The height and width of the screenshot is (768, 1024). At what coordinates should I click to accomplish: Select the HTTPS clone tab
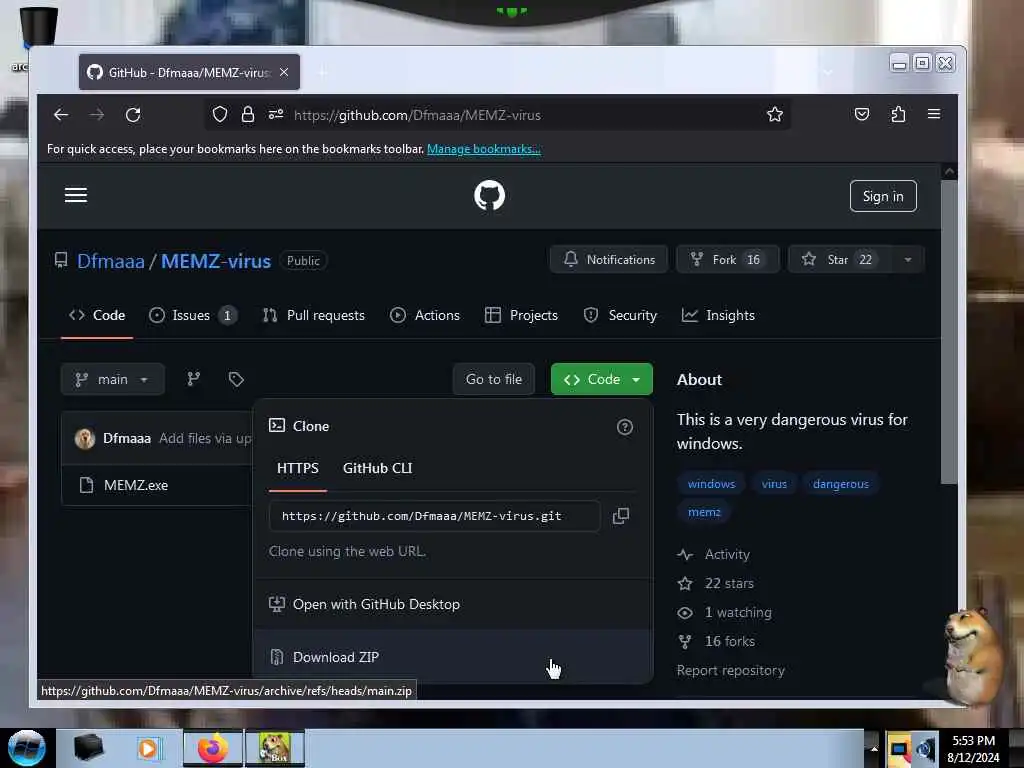(x=298, y=468)
